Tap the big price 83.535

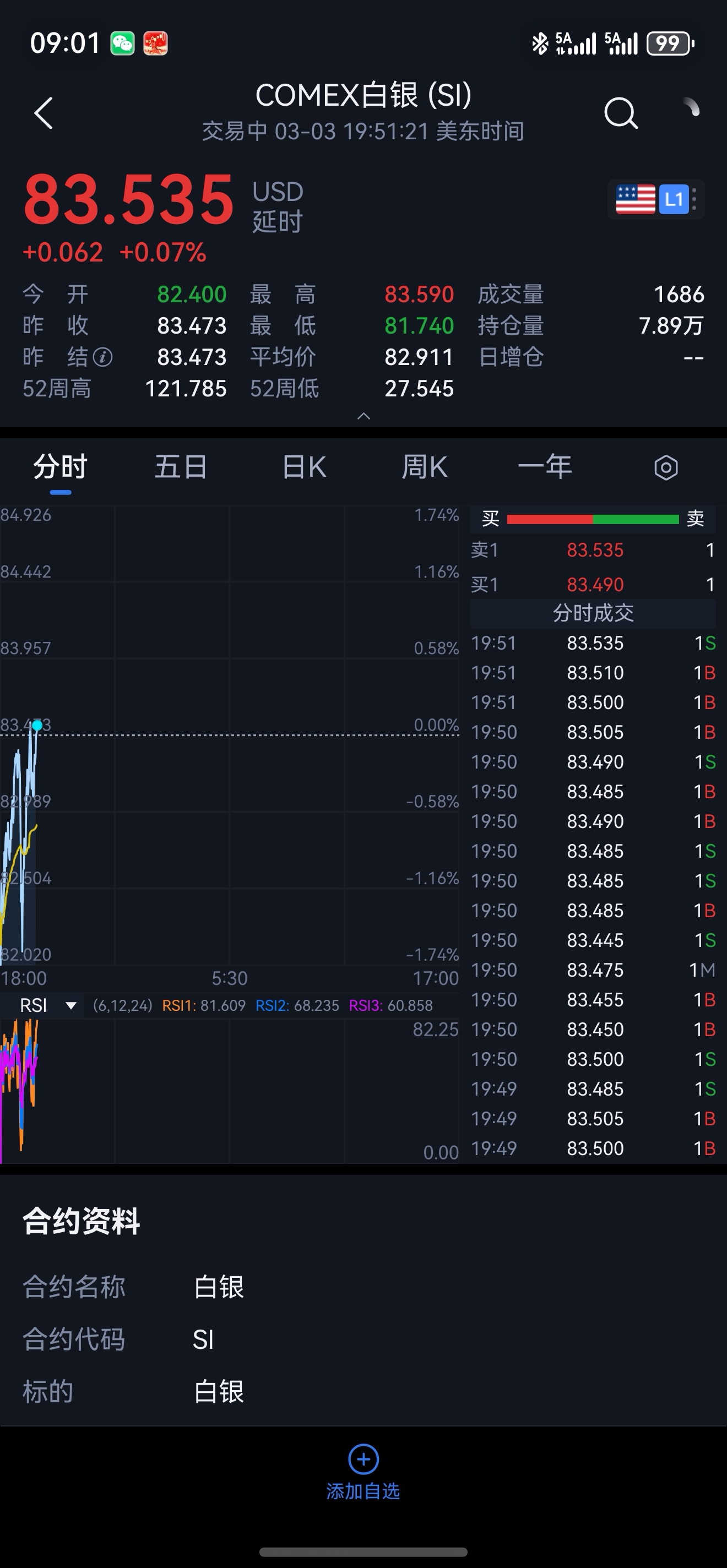coord(128,200)
